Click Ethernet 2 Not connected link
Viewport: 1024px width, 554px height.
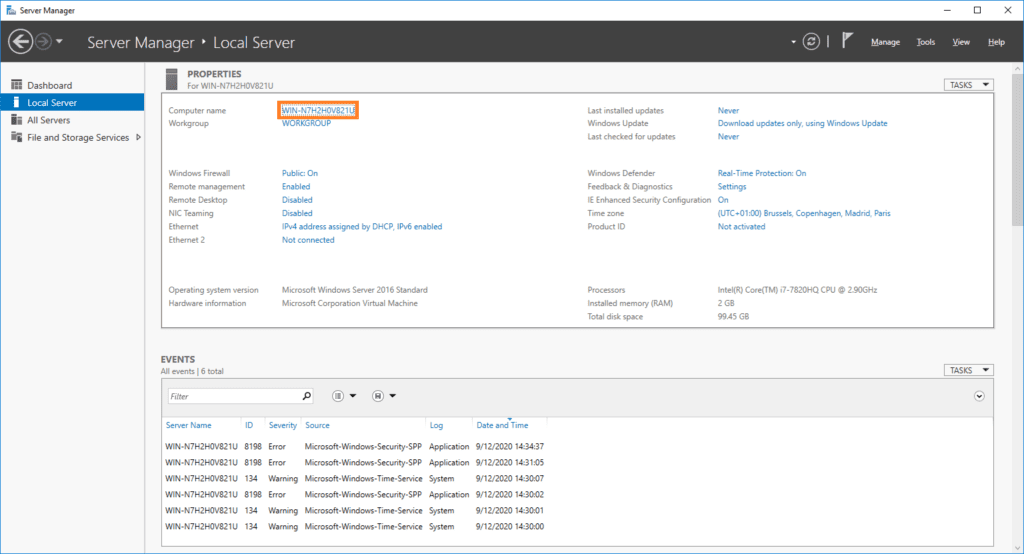[308, 240]
